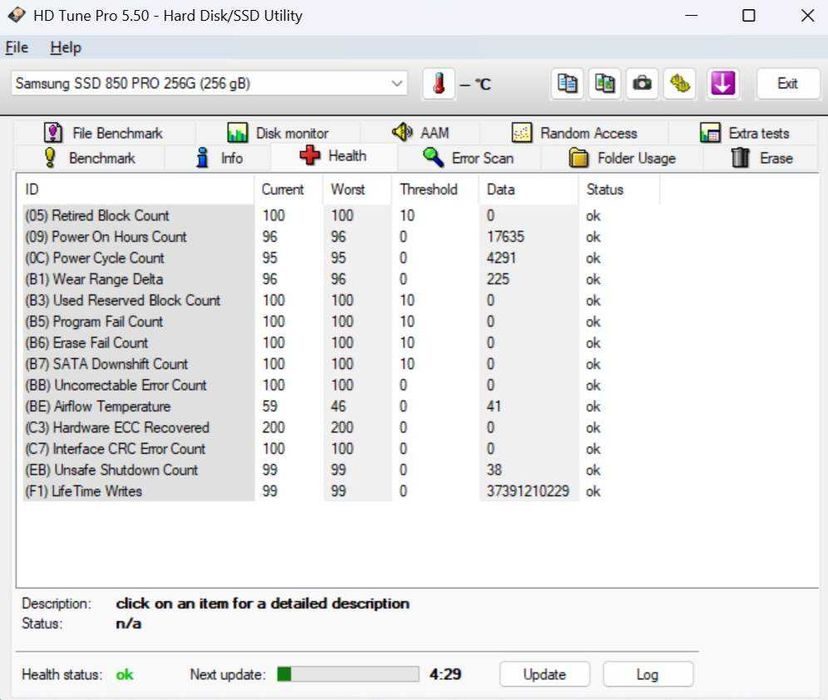Click the Worst column header
The image size is (828, 700).
pyautogui.click(x=357, y=190)
